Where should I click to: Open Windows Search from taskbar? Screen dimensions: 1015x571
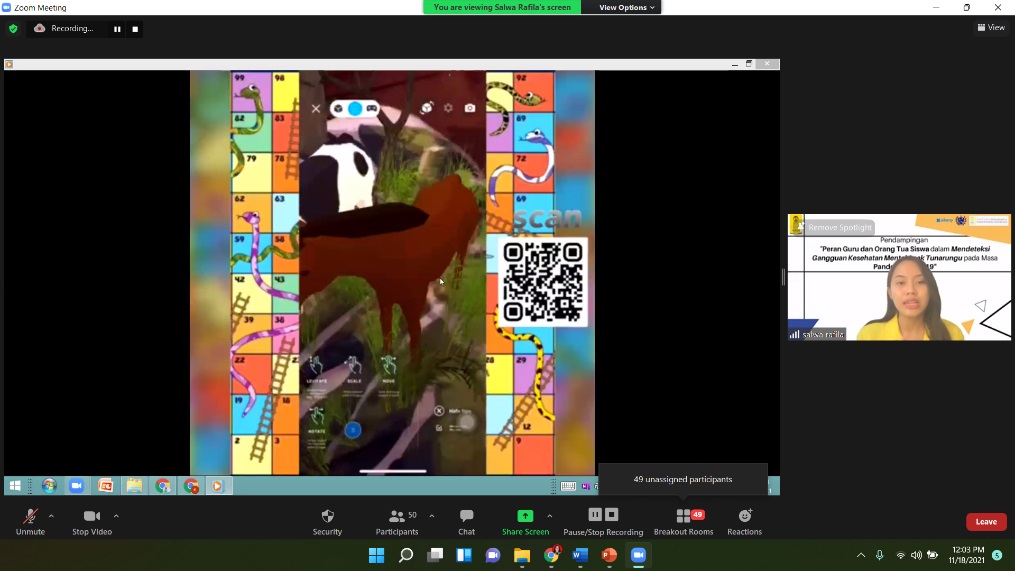click(406, 555)
